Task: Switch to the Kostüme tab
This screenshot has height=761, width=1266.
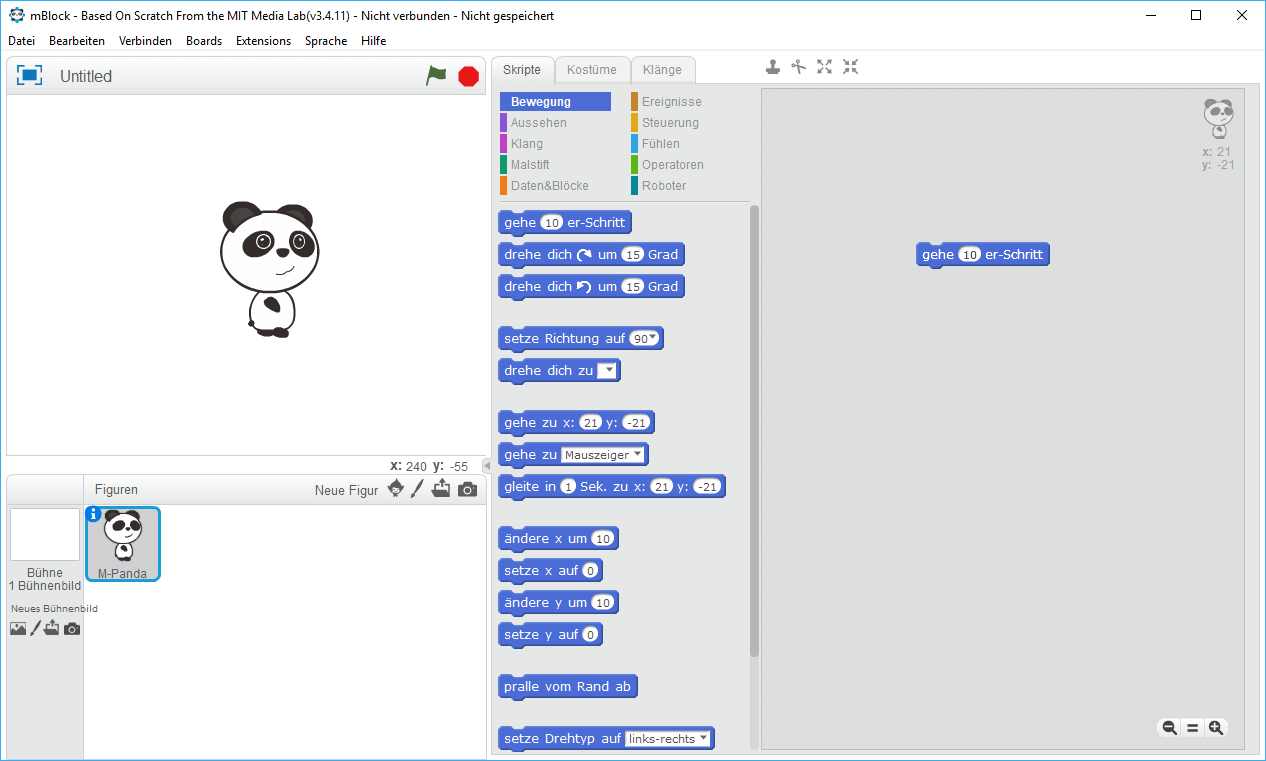Action: [x=592, y=70]
